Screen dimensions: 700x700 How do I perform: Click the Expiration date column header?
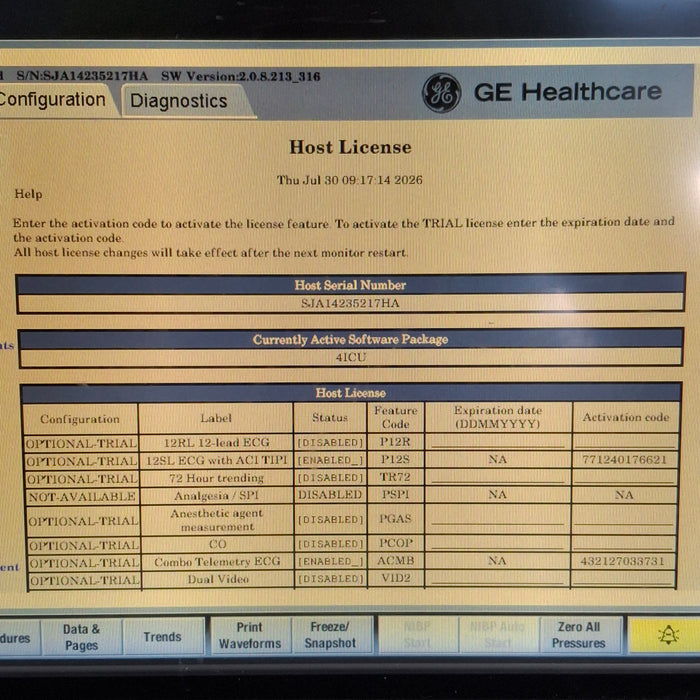(x=498, y=417)
